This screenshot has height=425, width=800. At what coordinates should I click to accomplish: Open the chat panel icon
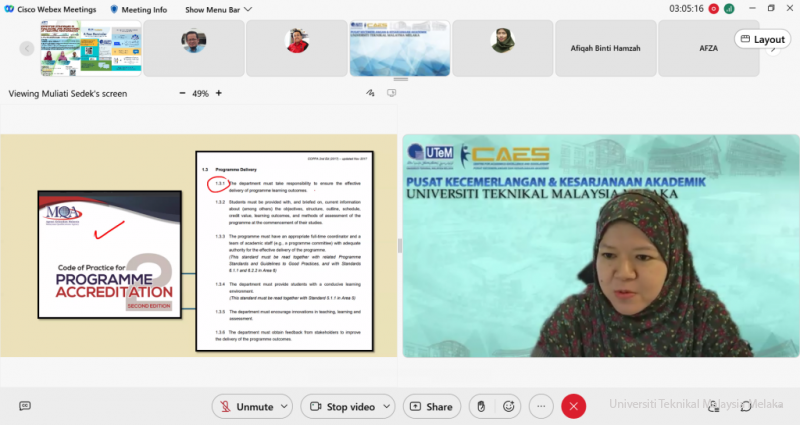click(x=745, y=406)
